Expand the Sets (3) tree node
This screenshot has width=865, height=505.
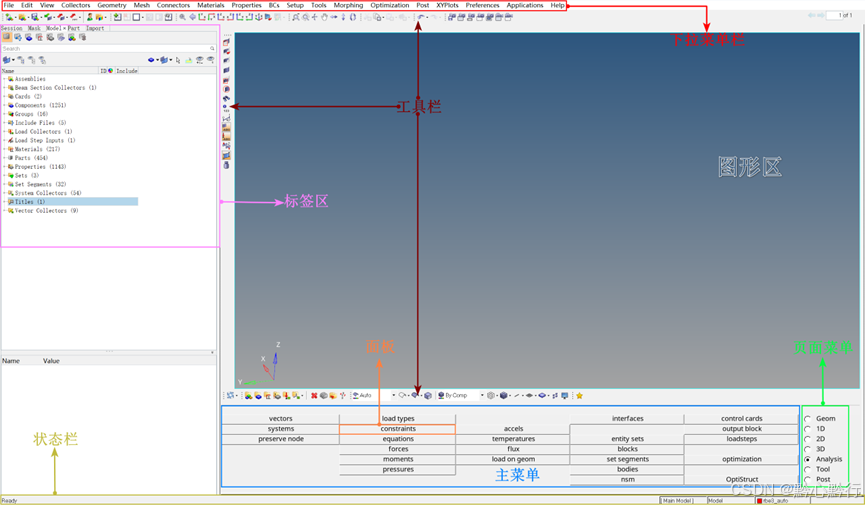click(x=4, y=176)
